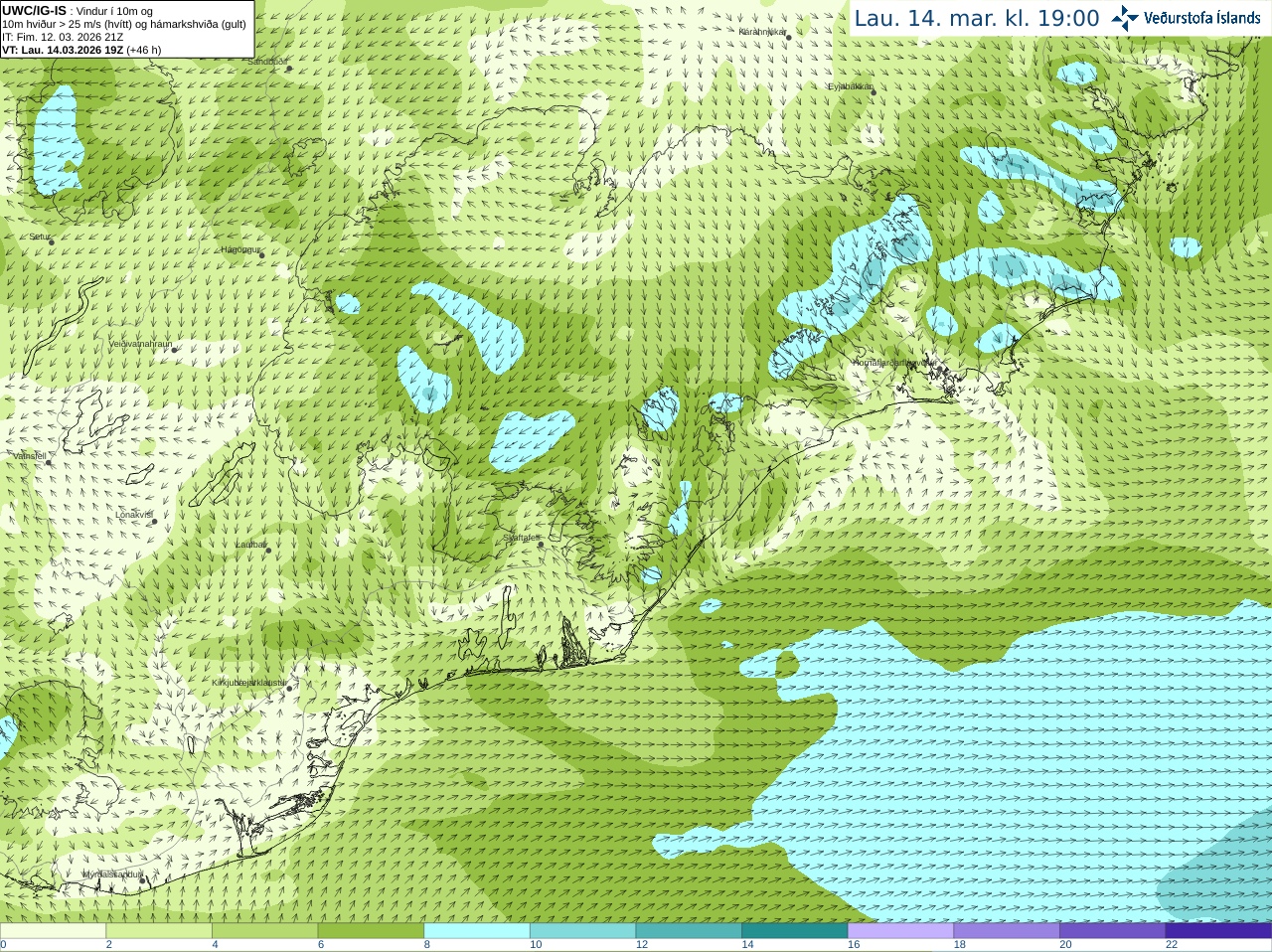Click the legend value 16
The image size is (1272, 952).
(x=854, y=945)
